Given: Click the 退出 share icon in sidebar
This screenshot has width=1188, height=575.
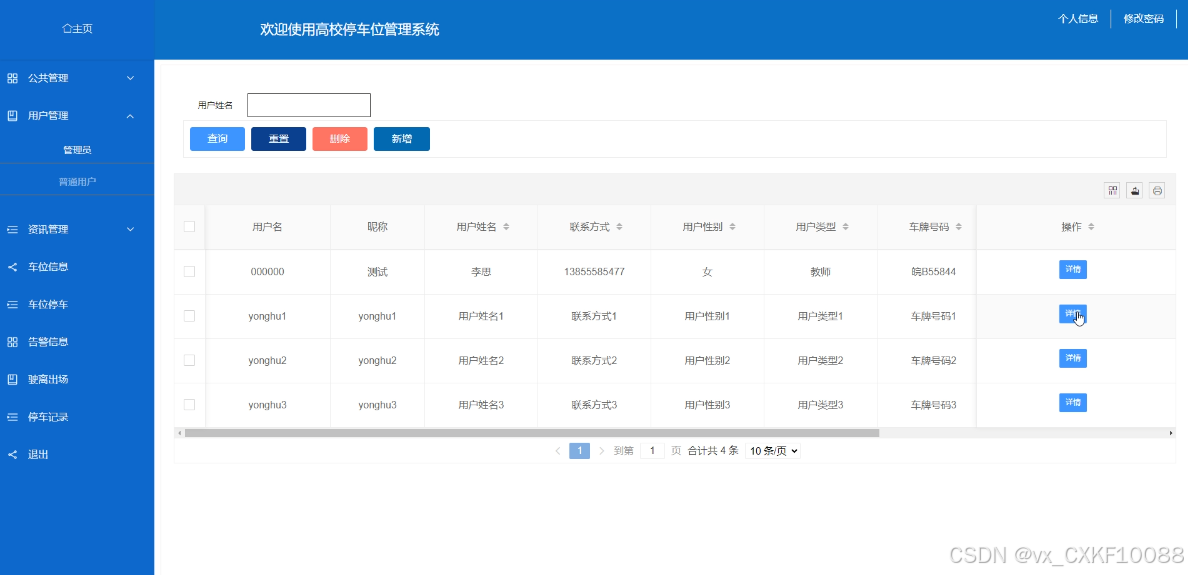Looking at the screenshot, I should point(12,455).
